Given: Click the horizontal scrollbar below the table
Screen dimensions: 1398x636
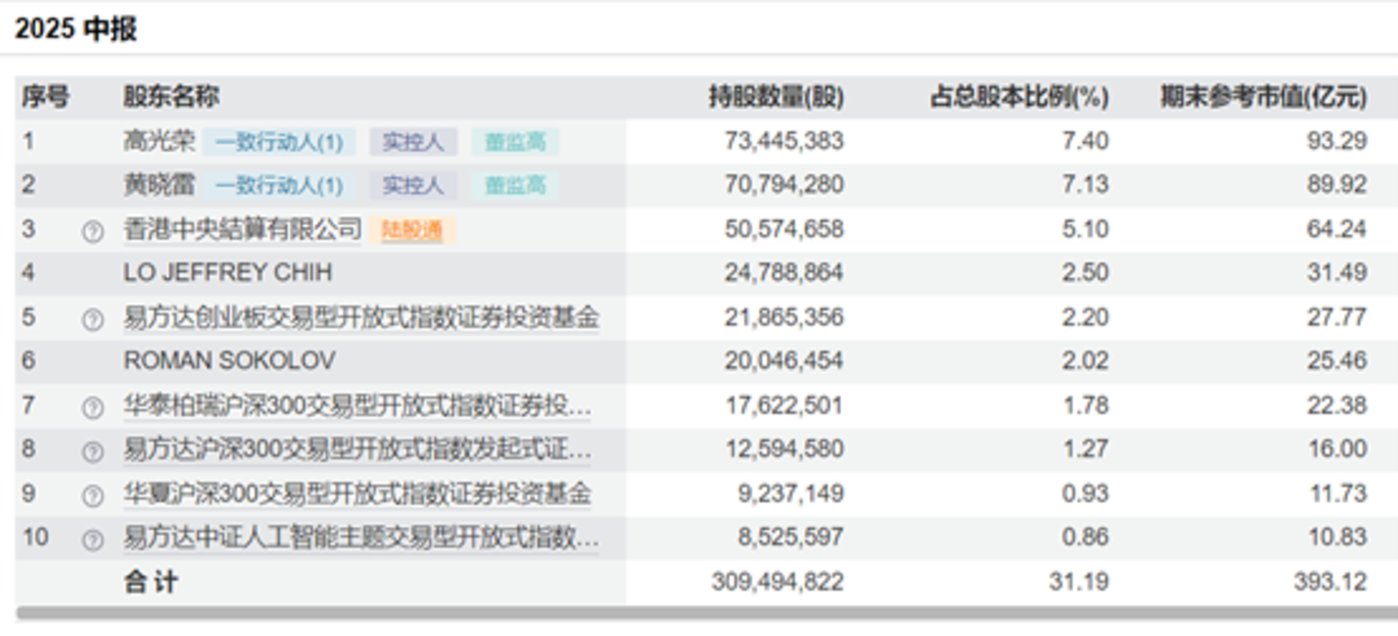Looking at the screenshot, I should [x=699, y=614].
